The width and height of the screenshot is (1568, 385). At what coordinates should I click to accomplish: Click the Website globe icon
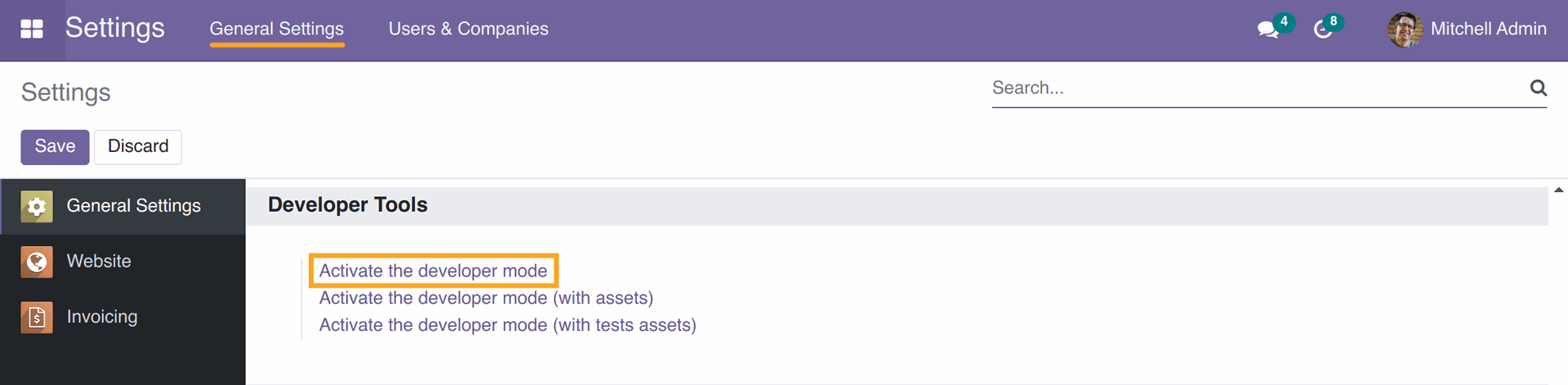pos(37,262)
